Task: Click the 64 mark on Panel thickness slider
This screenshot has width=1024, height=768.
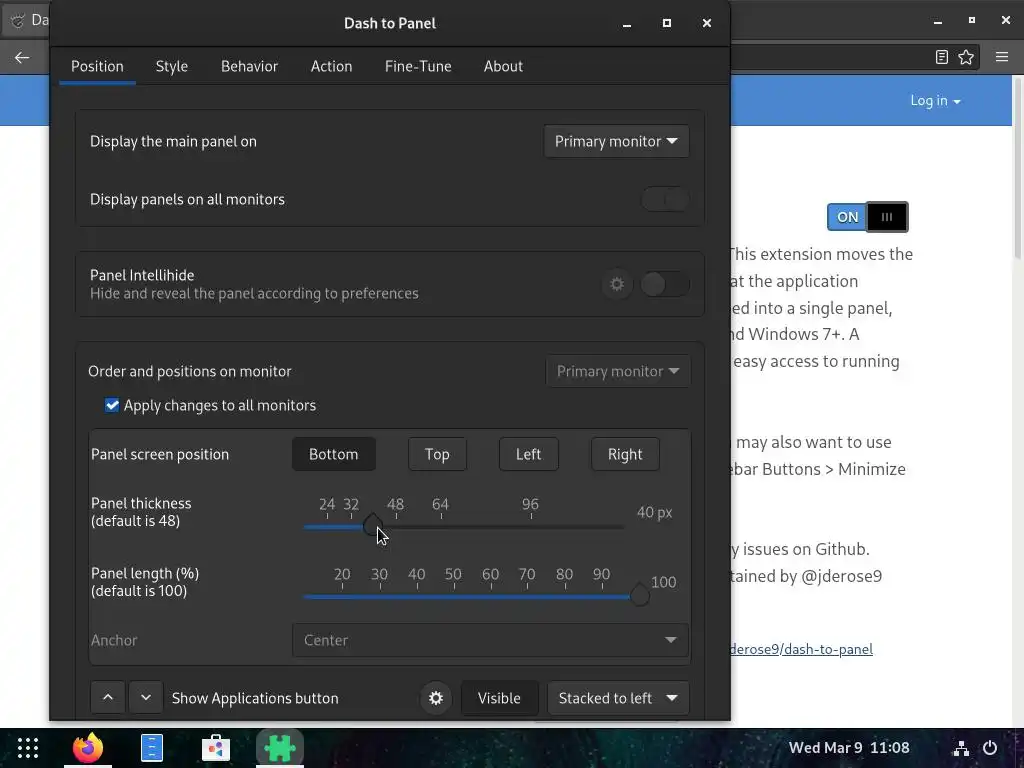Action: click(440, 504)
